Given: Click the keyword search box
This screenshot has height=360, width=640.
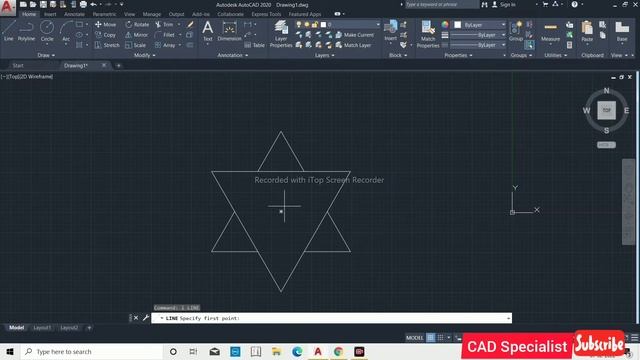Looking at the screenshot, I should coord(442,4).
